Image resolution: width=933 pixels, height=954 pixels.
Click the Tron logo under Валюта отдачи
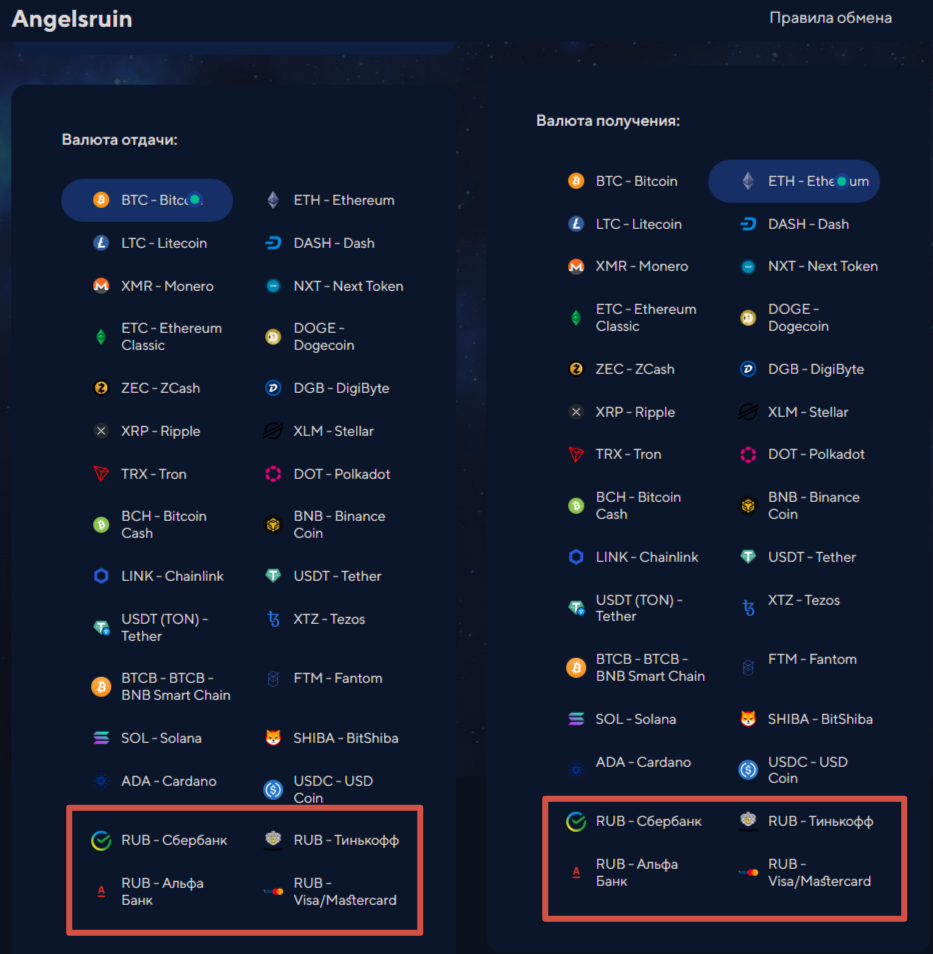click(x=101, y=473)
